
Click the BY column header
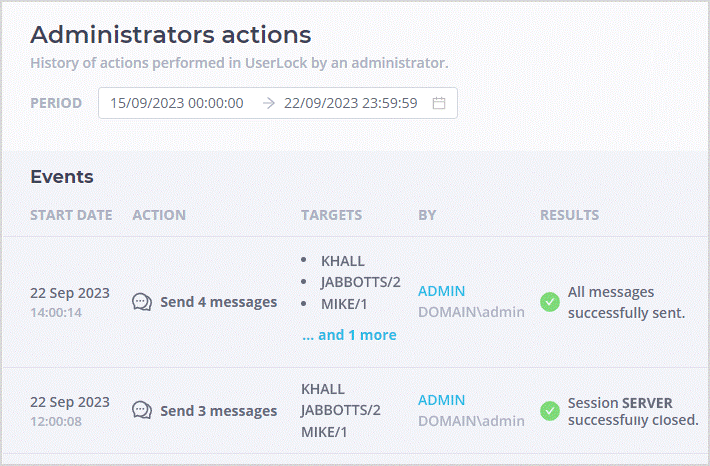[427, 215]
